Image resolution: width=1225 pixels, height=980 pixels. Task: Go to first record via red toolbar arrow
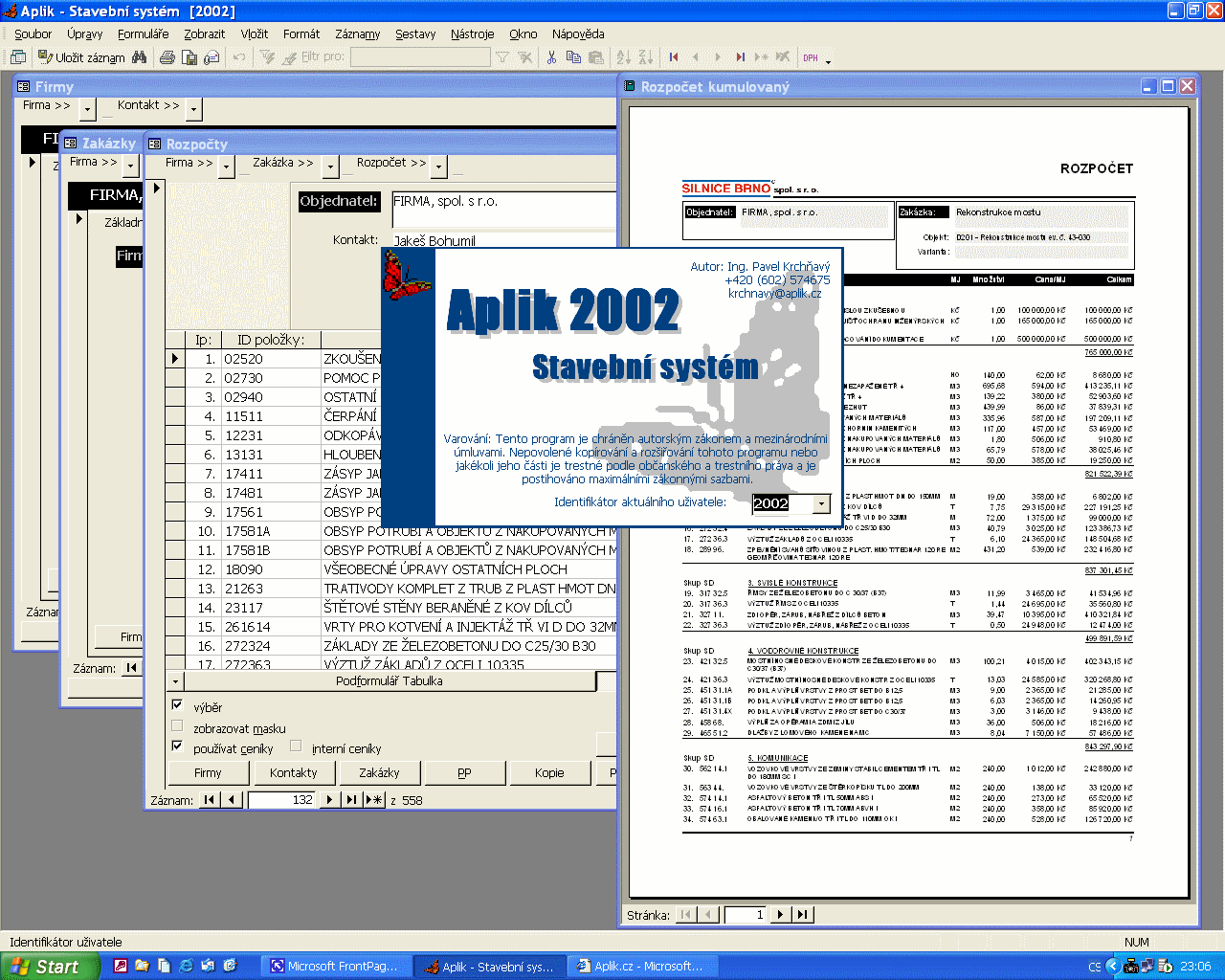[674, 57]
